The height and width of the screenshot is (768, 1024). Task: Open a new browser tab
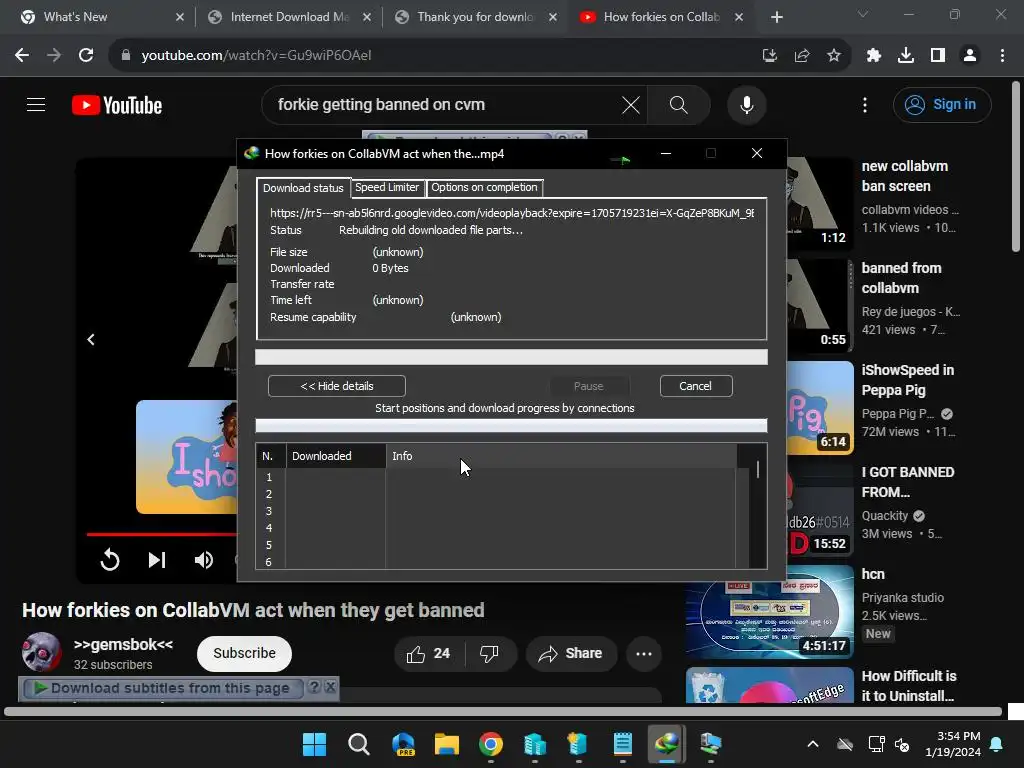[x=776, y=17]
